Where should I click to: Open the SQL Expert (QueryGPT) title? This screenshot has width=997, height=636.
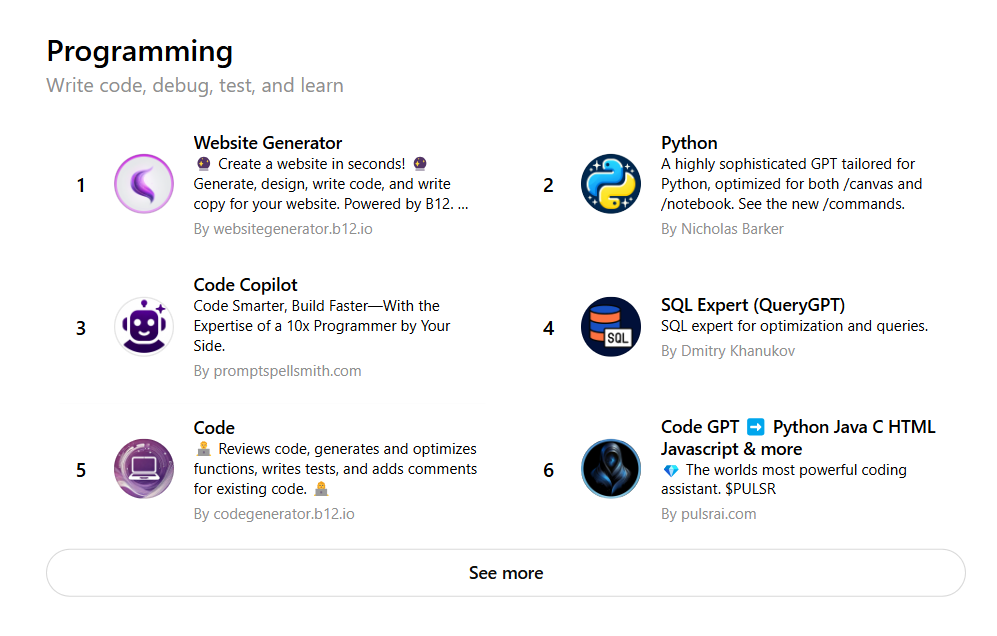[x=753, y=305]
